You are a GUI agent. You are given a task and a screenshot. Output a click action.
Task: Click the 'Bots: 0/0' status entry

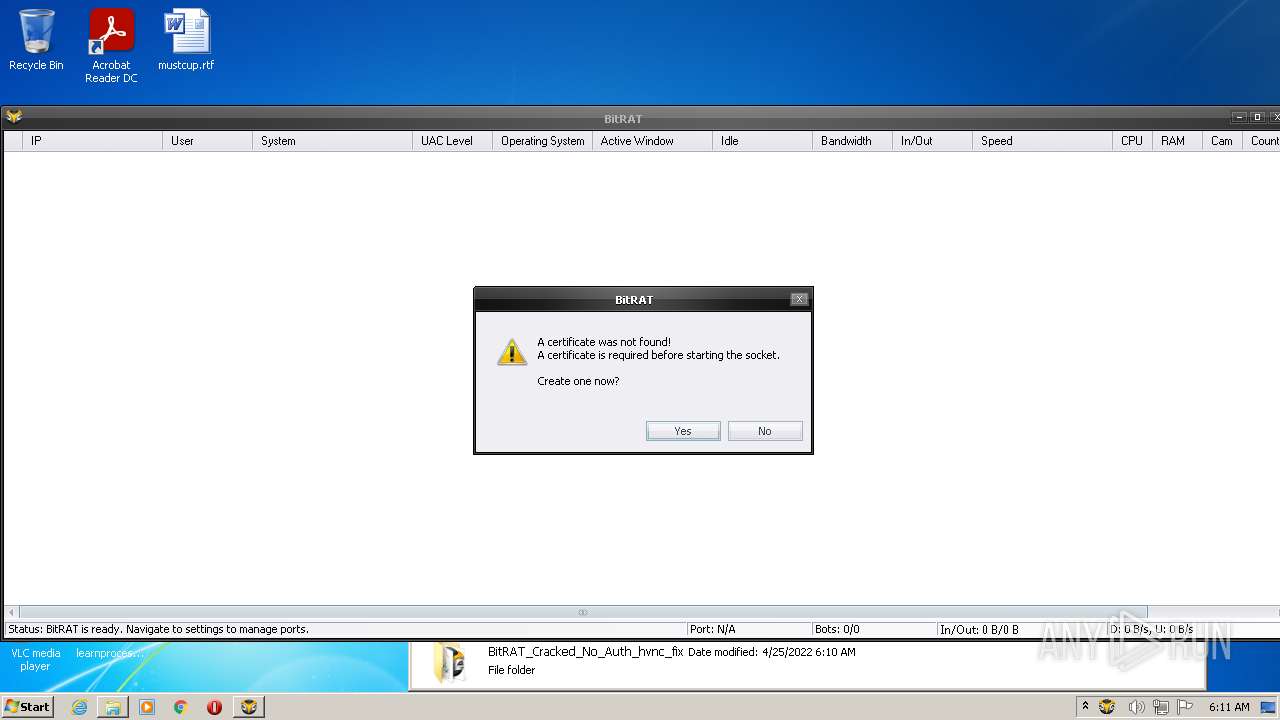[x=837, y=629]
